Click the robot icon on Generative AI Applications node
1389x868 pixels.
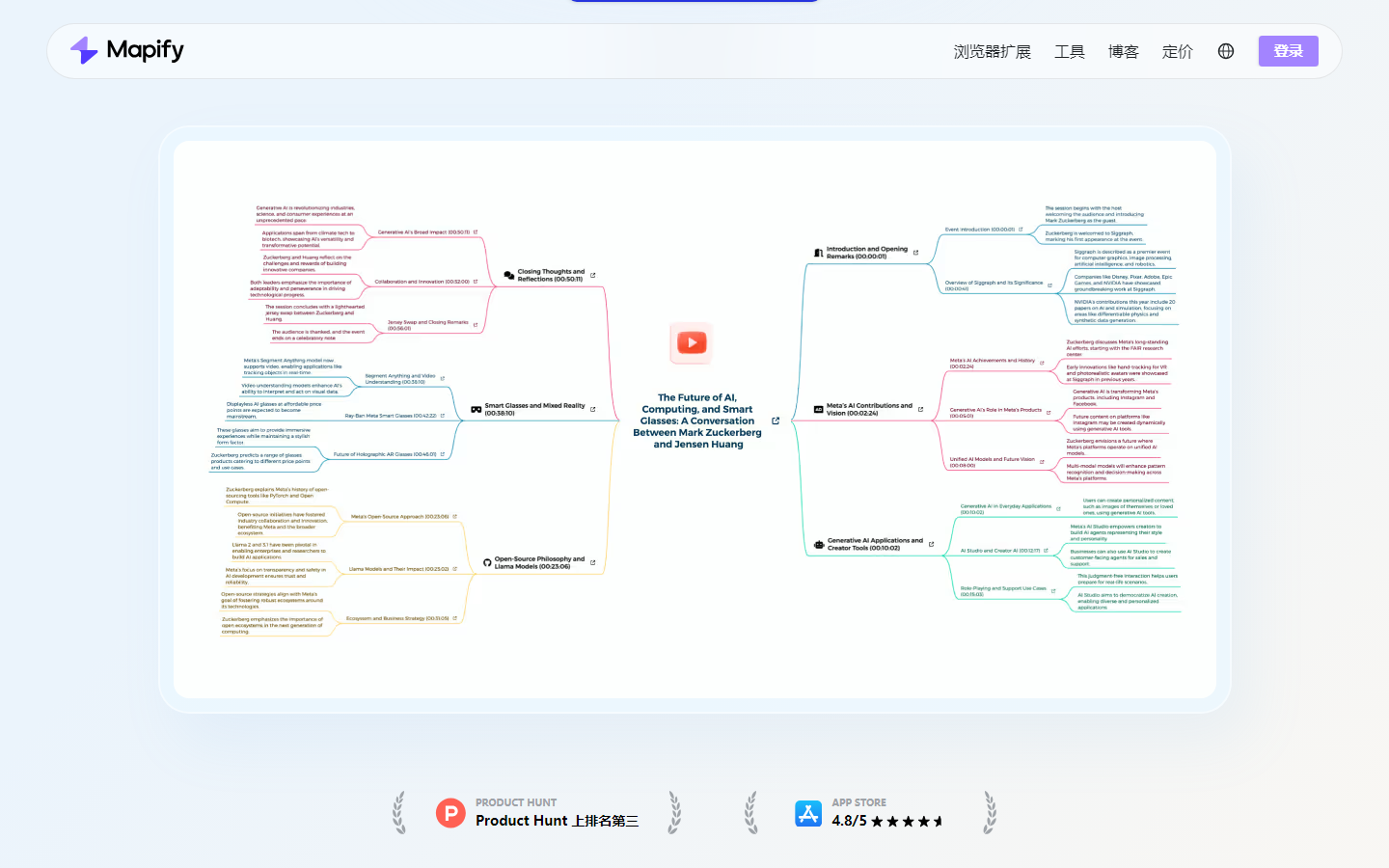point(819,544)
